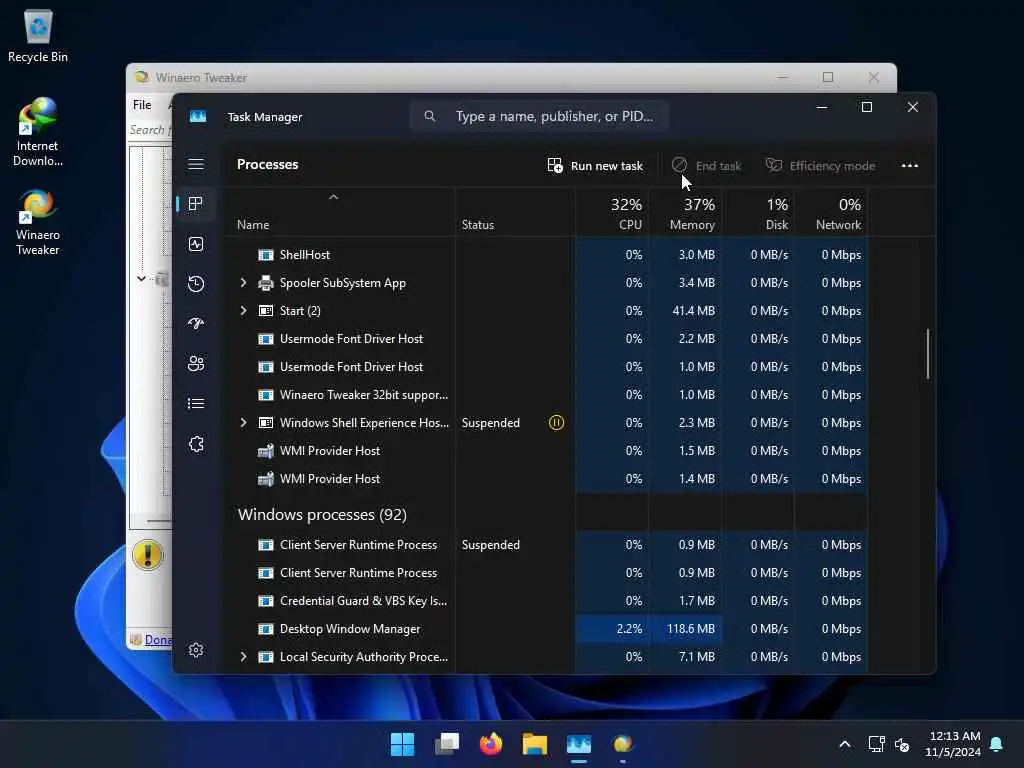This screenshot has width=1024, height=768.
Task: Expand Start (2) process group
Action: pyautogui.click(x=244, y=311)
